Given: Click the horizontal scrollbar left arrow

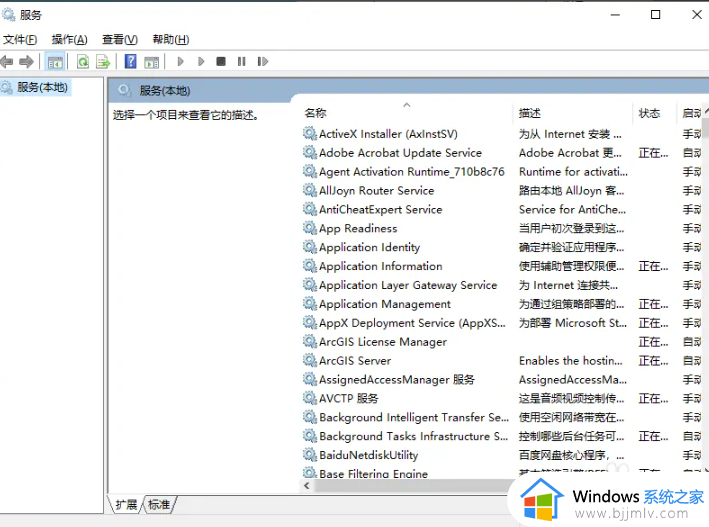Looking at the screenshot, I should [307, 485].
